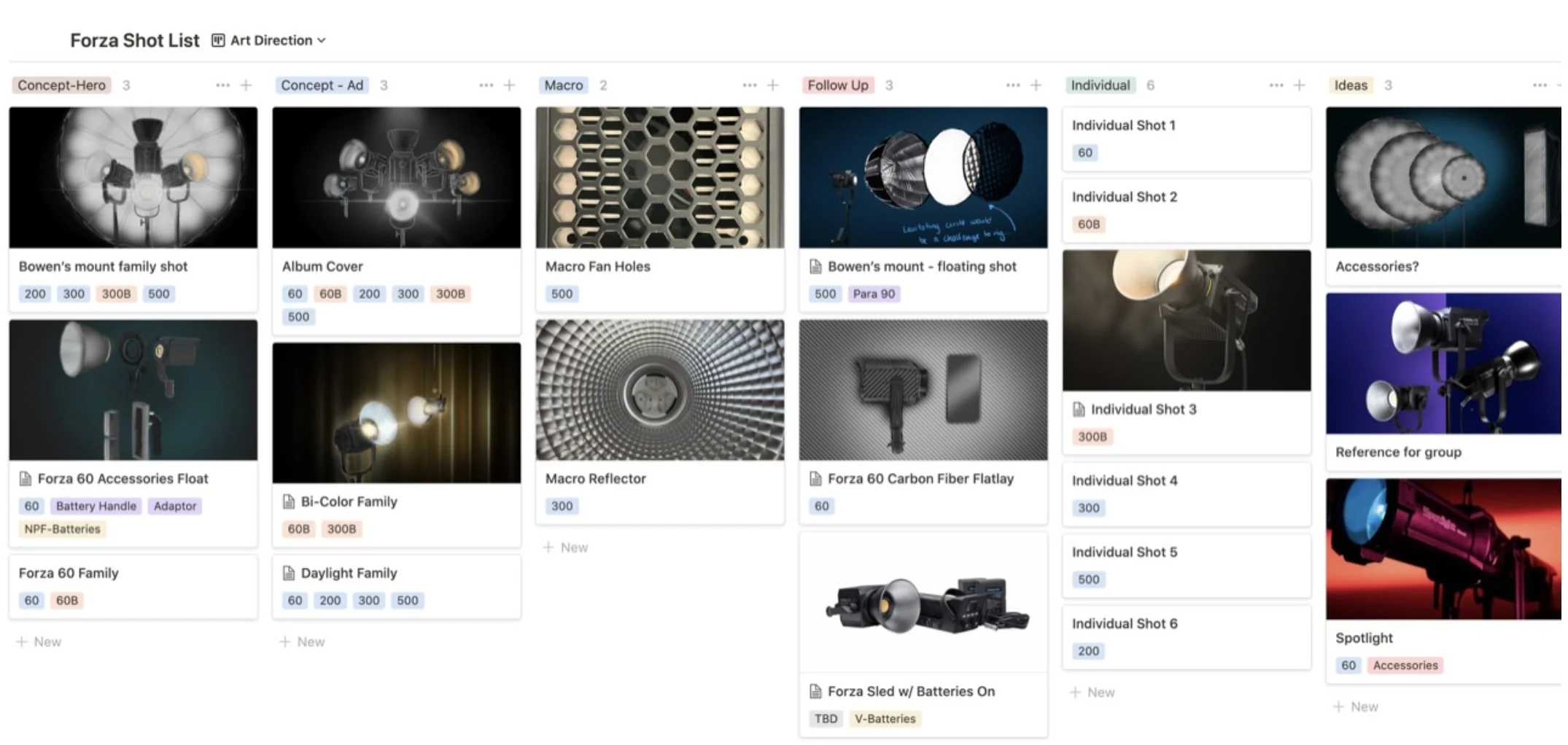Click the 300 tag on Macro Reflector
This screenshot has width=1568, height=745.
click(562, 506)
